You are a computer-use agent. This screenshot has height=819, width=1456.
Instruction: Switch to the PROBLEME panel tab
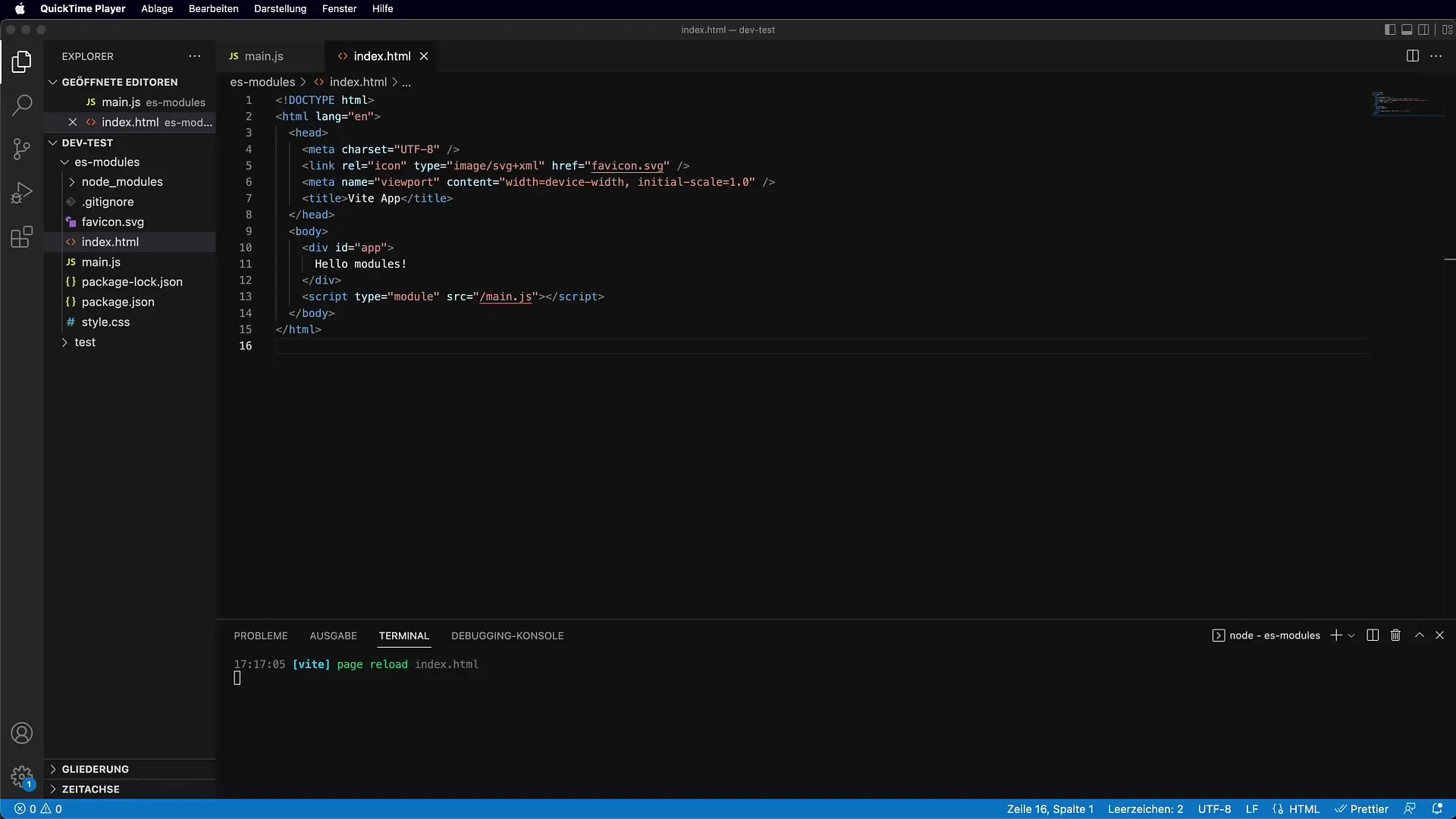pyautogui.click(x=261, y=635)
